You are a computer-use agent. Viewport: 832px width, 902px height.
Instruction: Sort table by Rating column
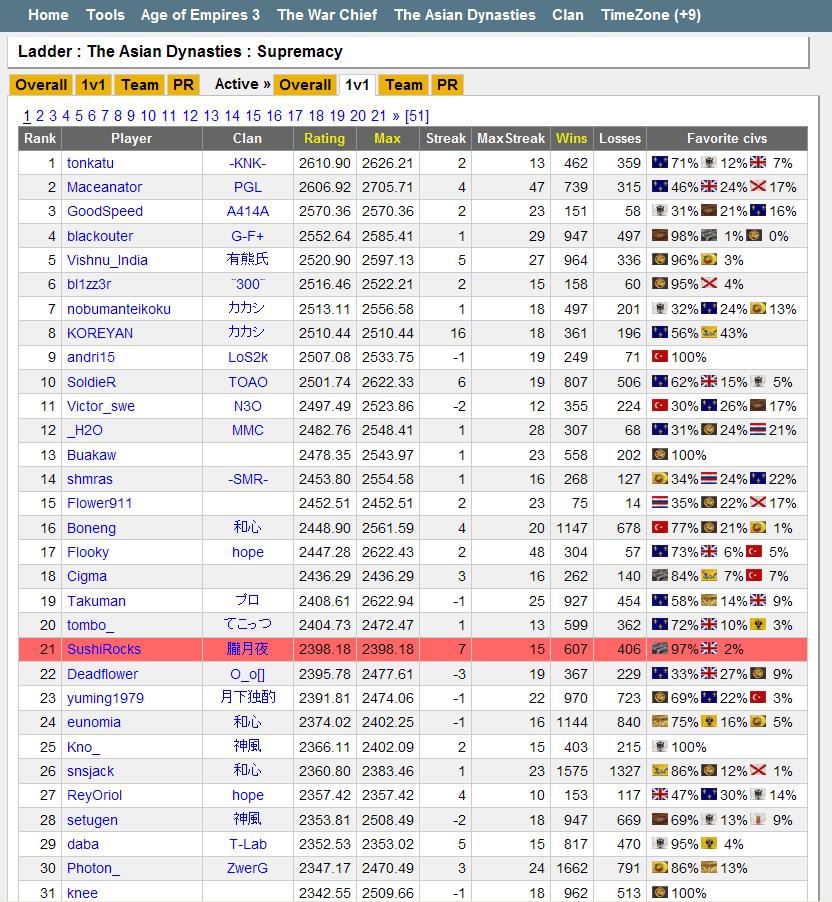(325, 139)
